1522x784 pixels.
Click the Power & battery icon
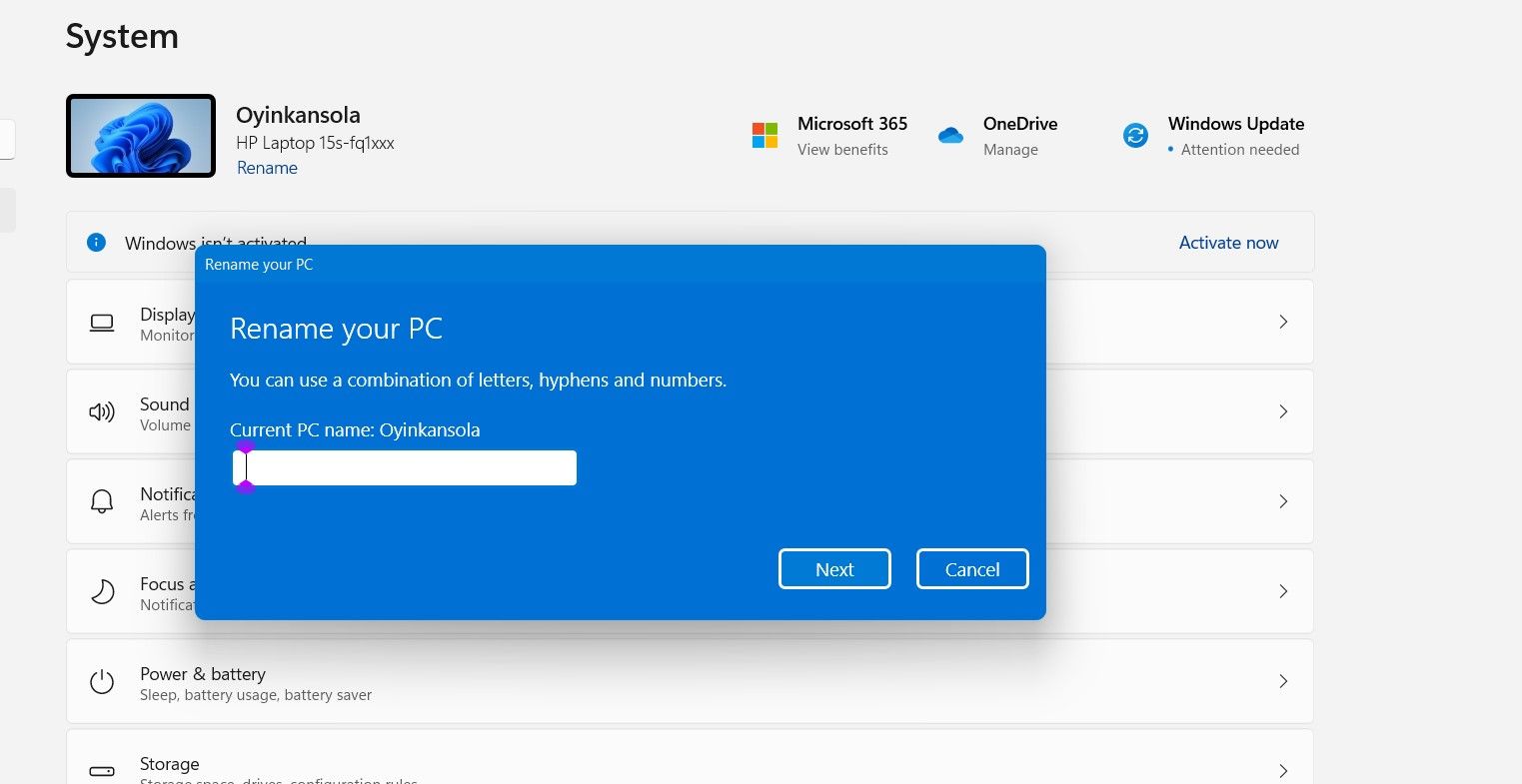click(102, 682)
